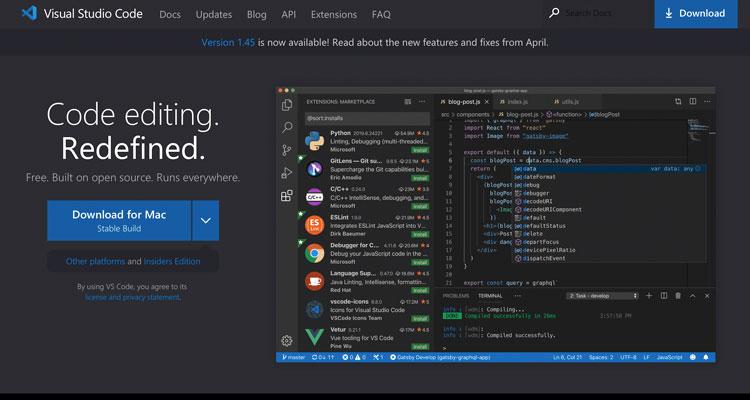This screenshot has height=400, width=750.
Task: Click the vscode-icons extension icon
Action: 314,309
